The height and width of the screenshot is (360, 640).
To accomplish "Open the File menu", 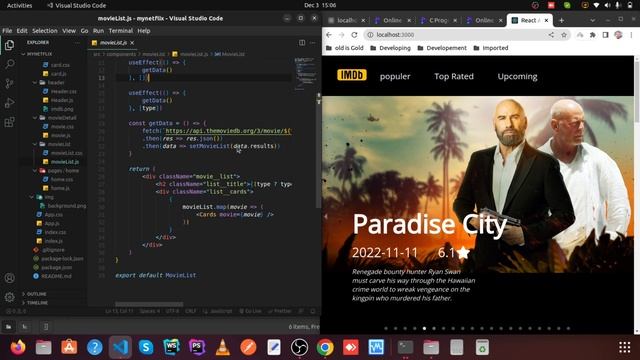I will click(x=7, y=31).
